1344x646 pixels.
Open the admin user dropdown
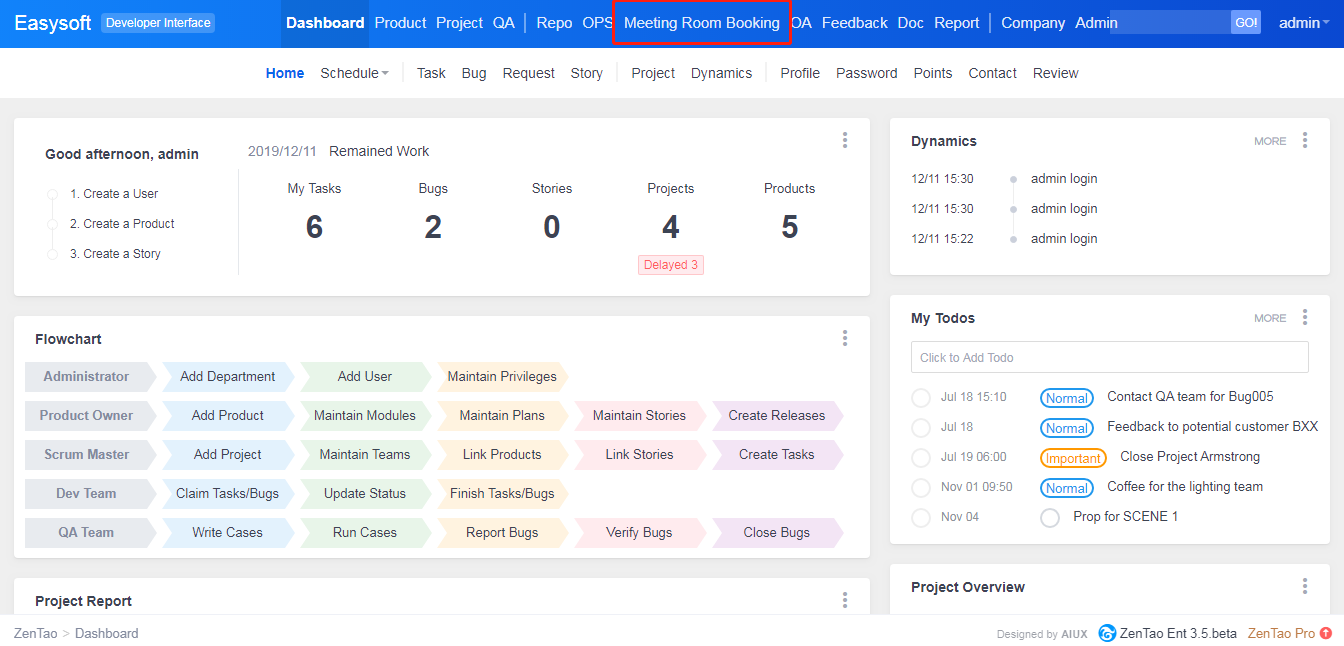click(1304, 23)
